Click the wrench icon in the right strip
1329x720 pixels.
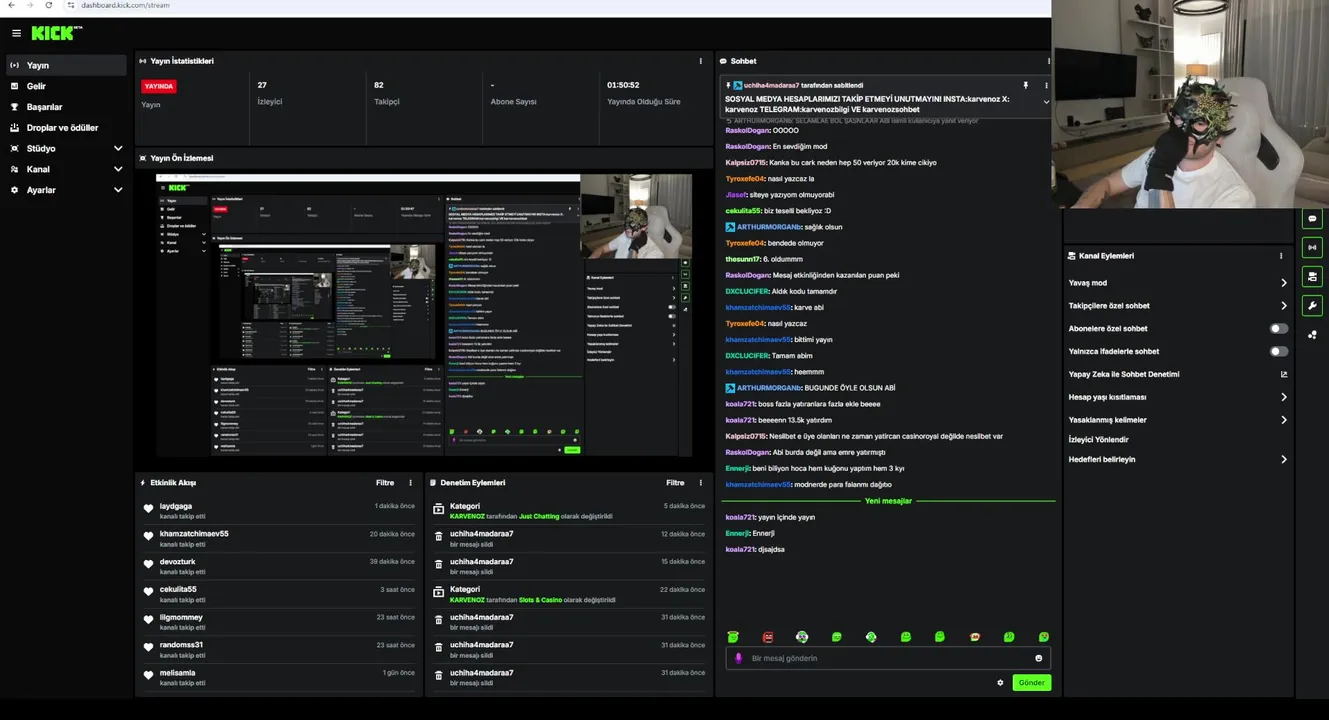pos(1312,305)
